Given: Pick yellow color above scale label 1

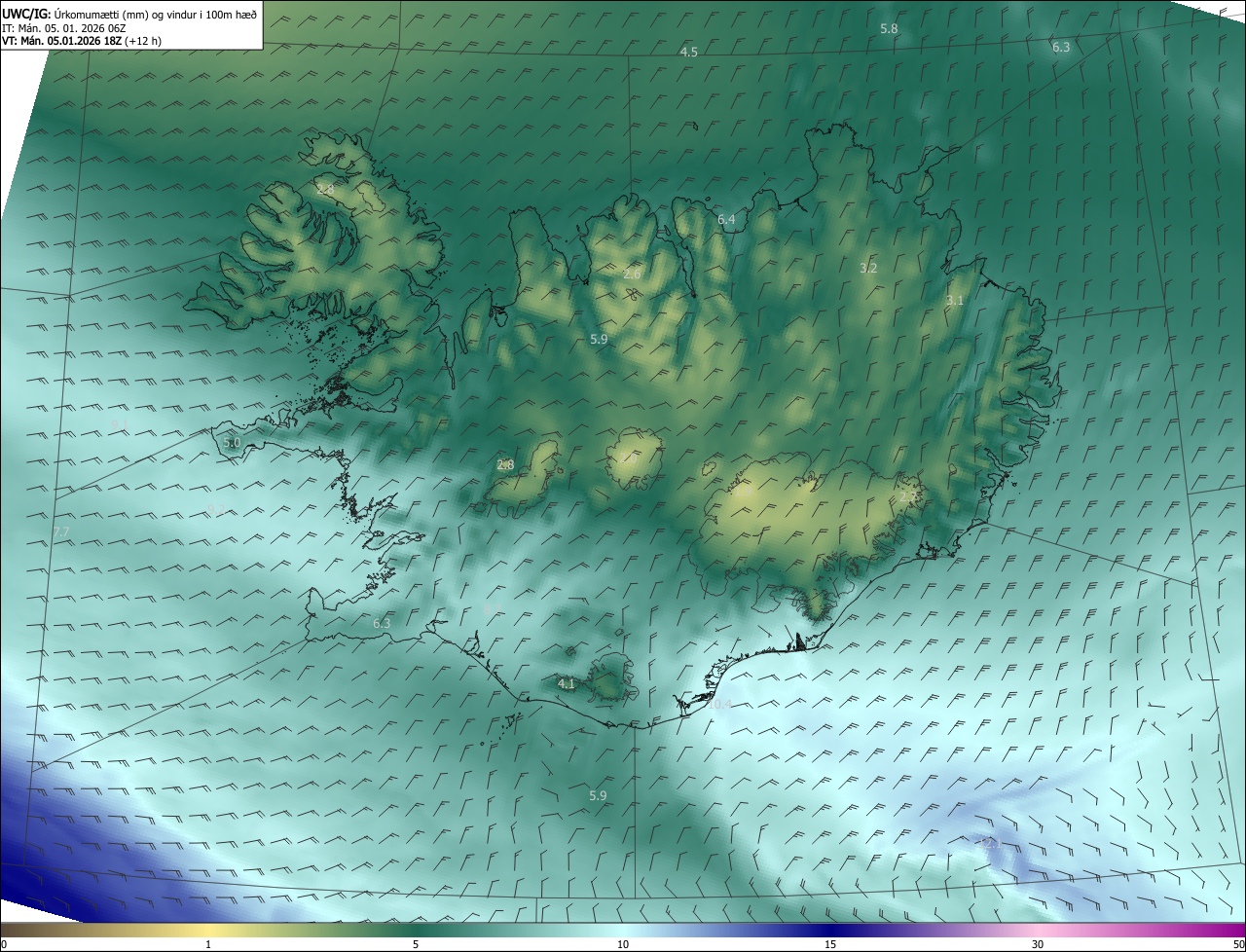Looking at the screenshot, I should (208, 930).
